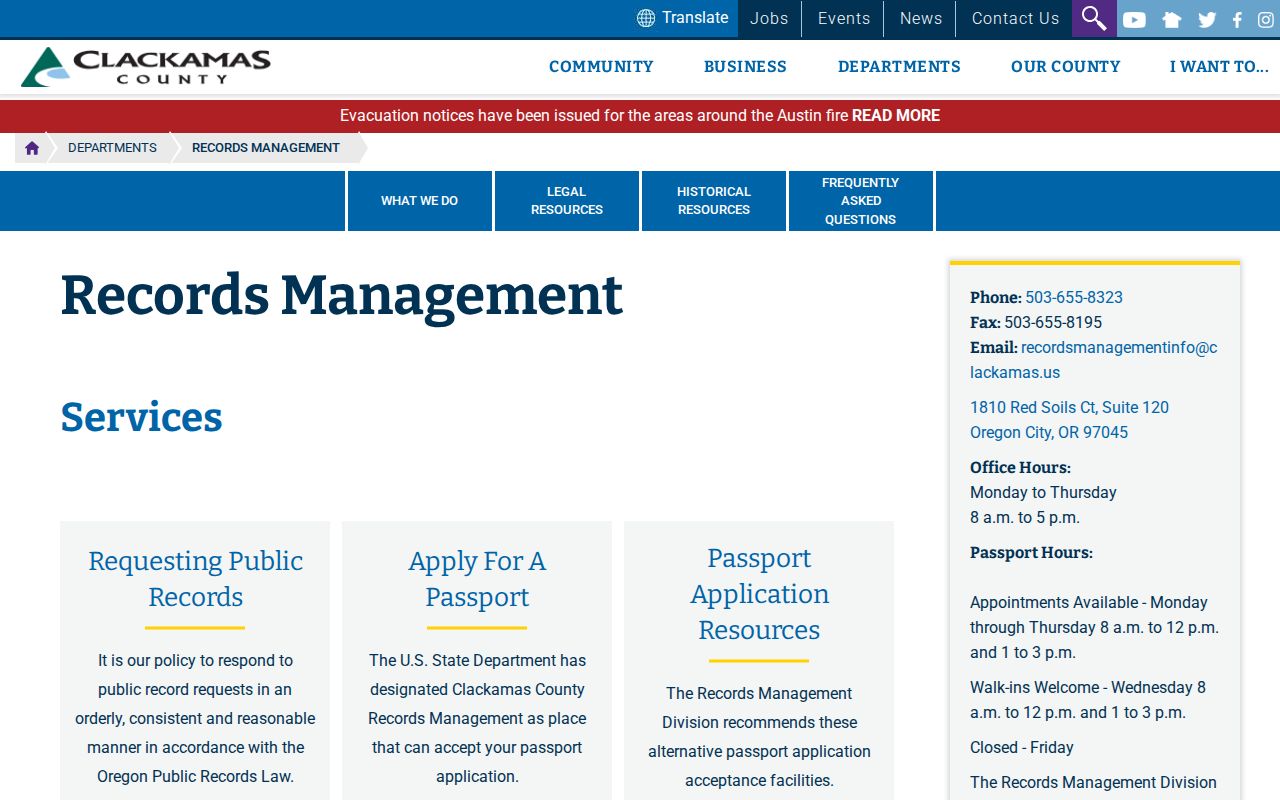1280x800 pixels.
Task: Select the Departments breadcrumb
Action: 112,148
